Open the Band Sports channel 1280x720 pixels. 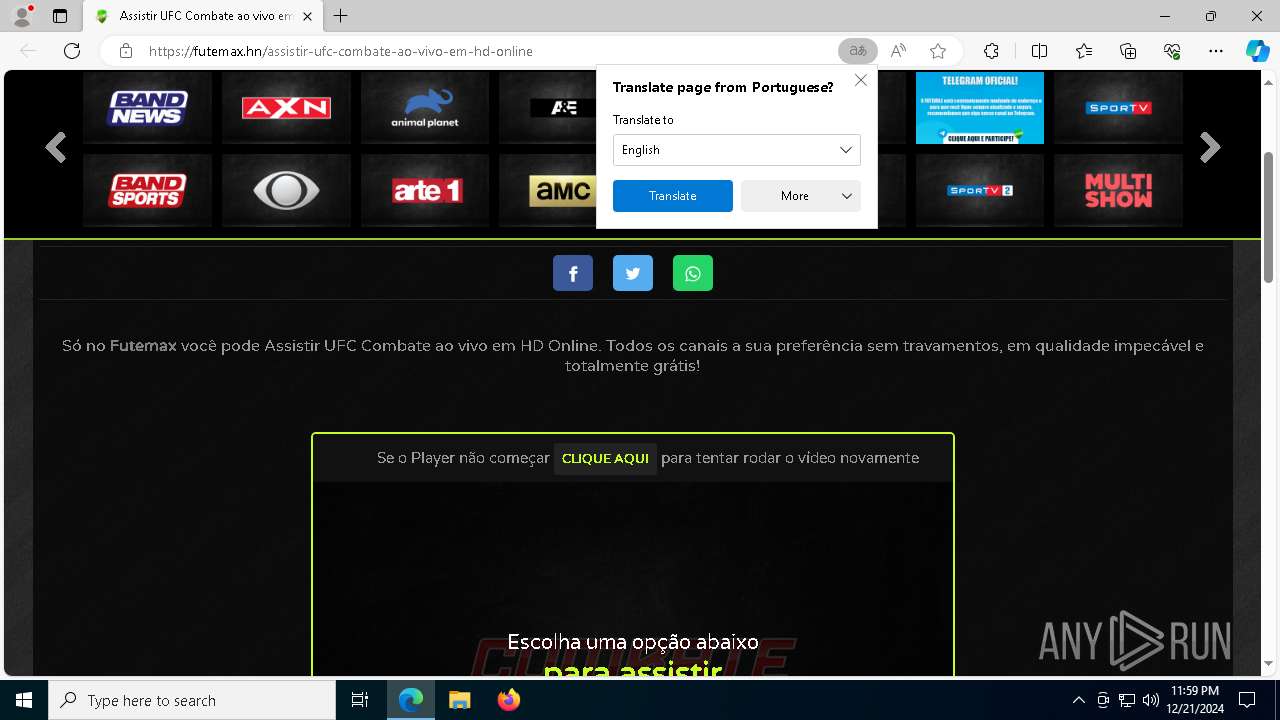(147, 190)
